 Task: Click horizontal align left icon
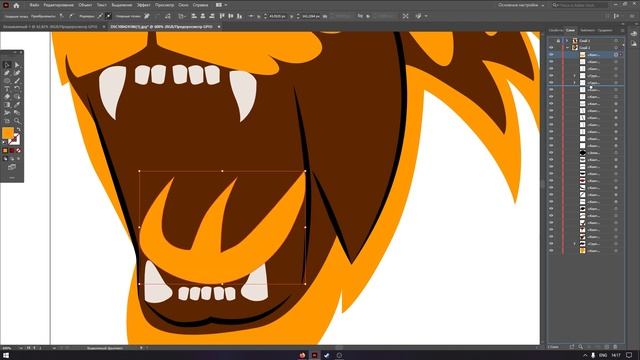click(194, 16)
